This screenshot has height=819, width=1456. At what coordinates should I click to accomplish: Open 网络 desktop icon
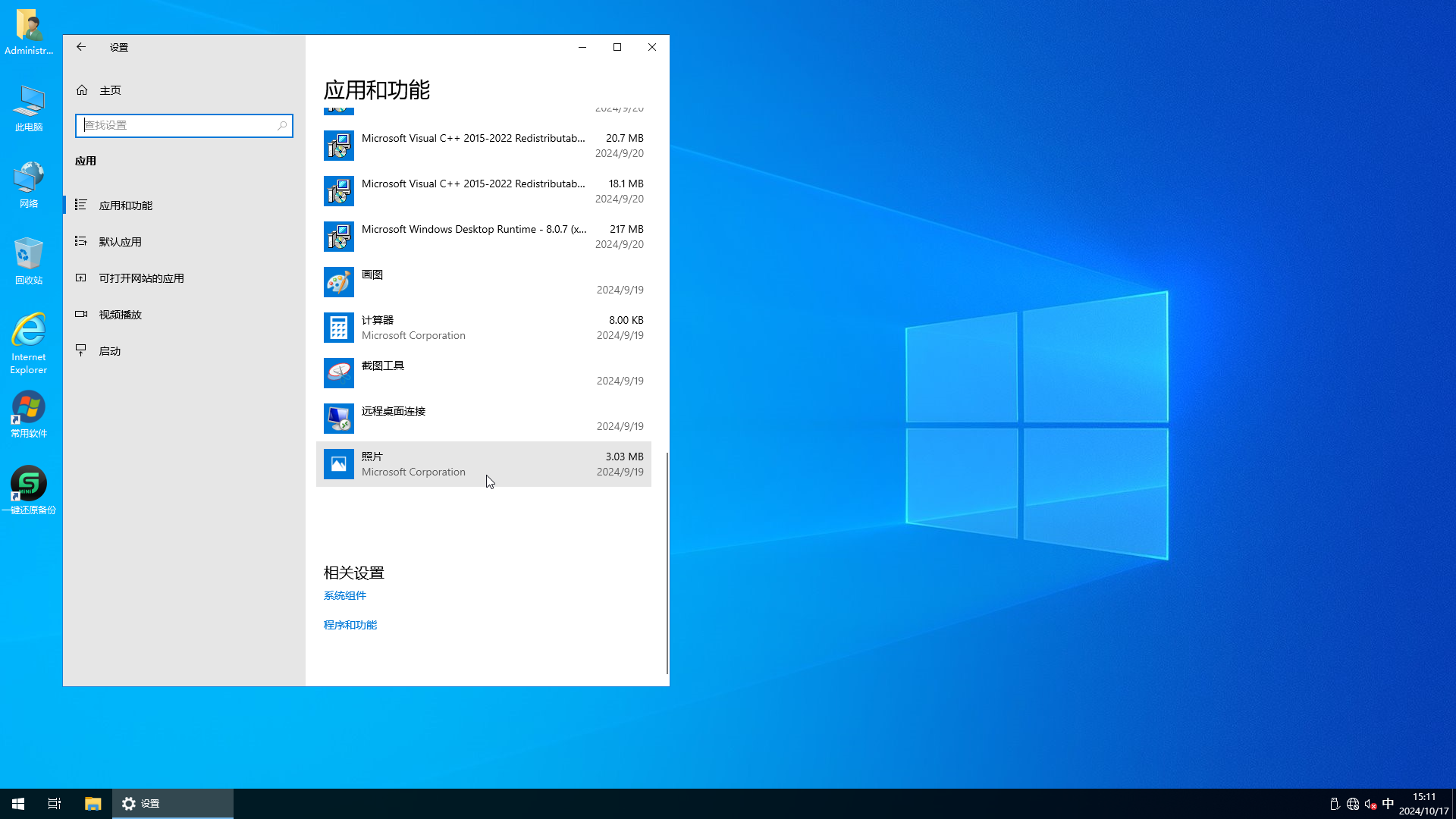point(29,185)
